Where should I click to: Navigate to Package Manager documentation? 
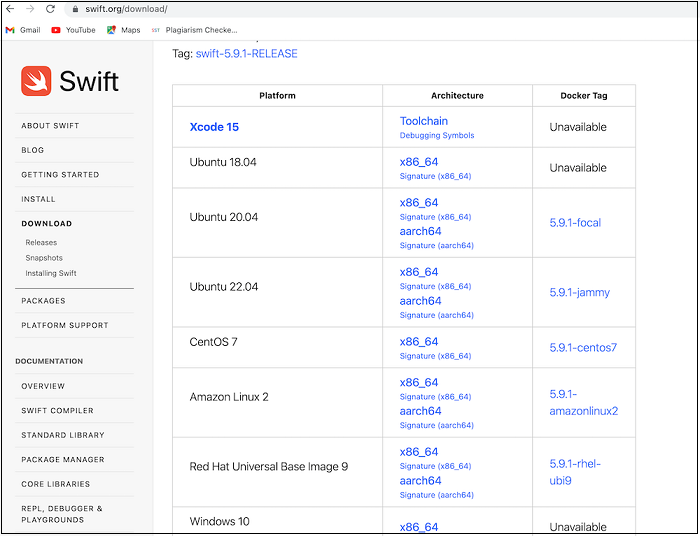click(63, 460)
